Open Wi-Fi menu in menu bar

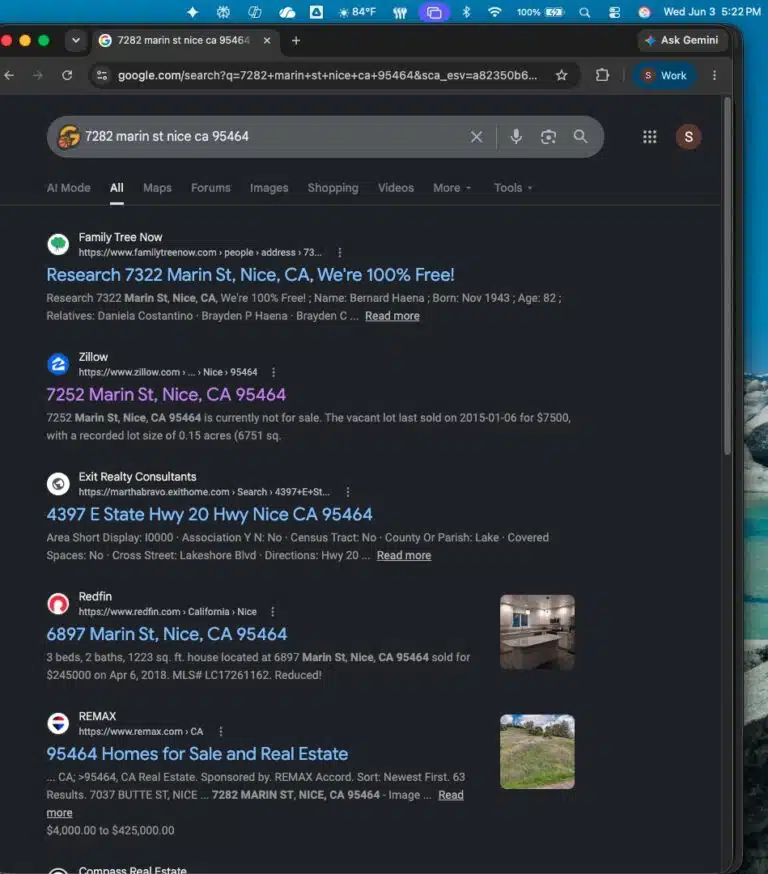494,12
